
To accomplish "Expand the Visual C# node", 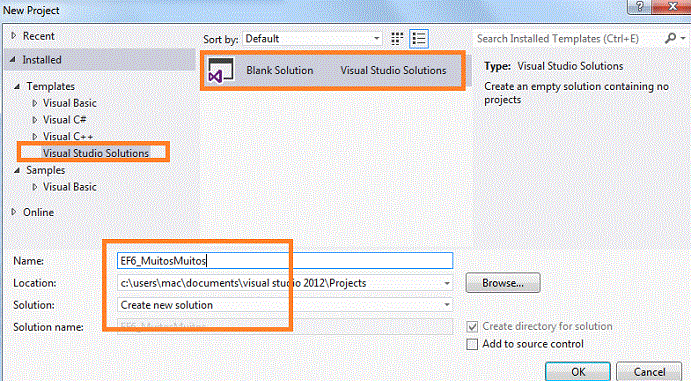I will 34,120.
